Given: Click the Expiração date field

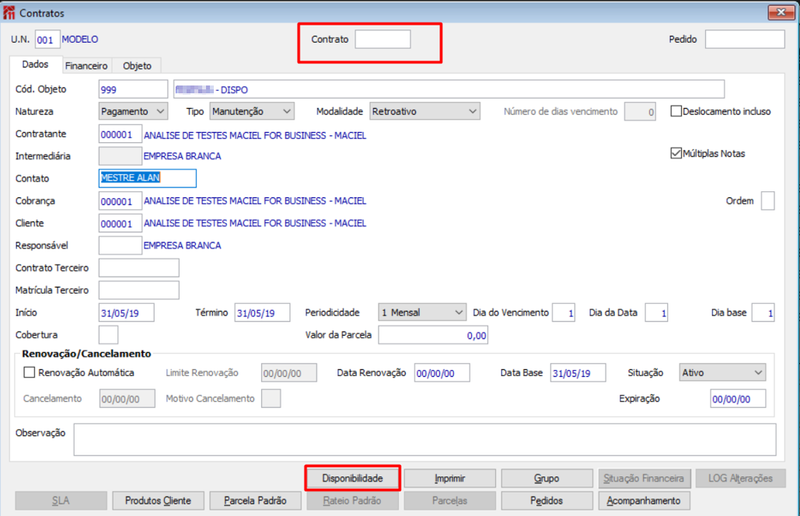Looking at the screenshot, I should click(738, 399).
